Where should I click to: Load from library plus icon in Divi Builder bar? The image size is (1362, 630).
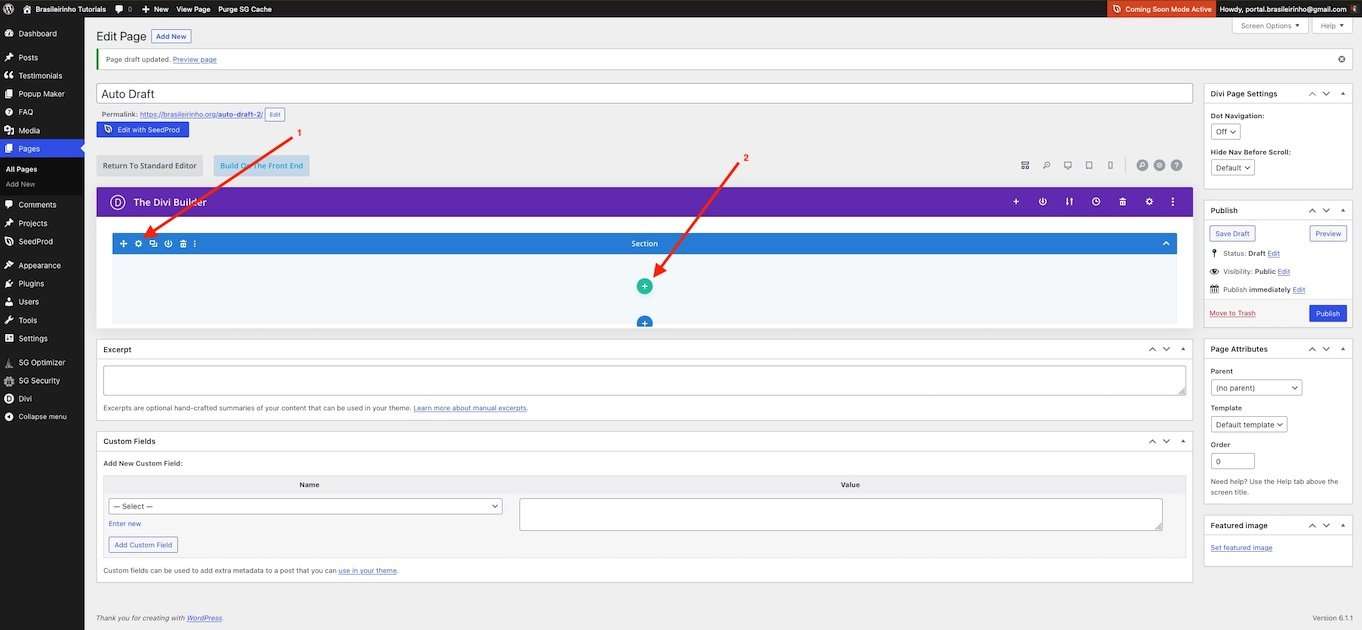1016,202
